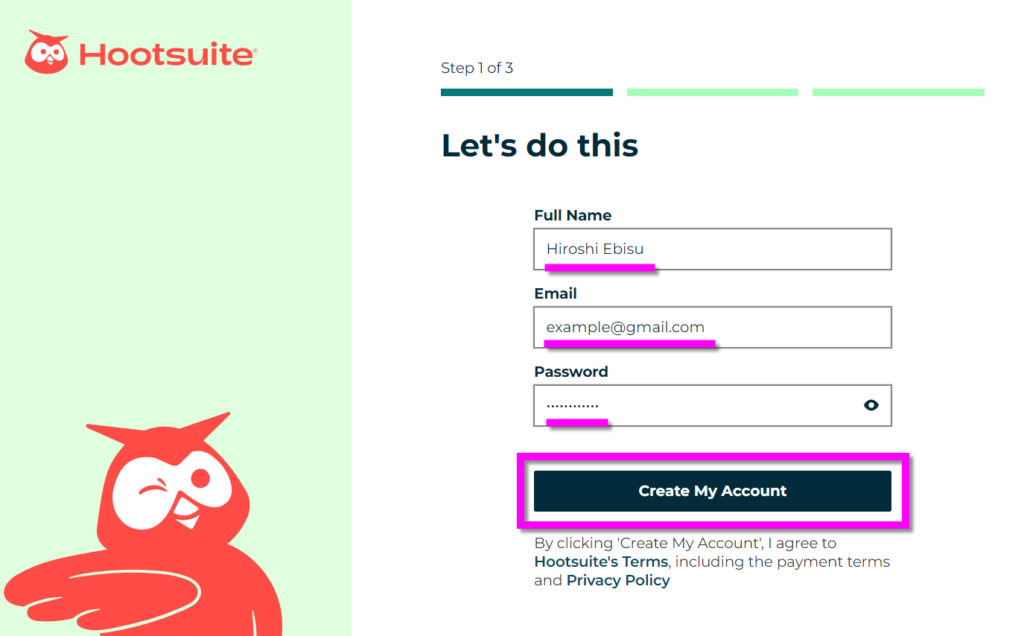Screen dimensions: 1024x636
Task: Submit with Create My Account button
Action: (712, 491)
